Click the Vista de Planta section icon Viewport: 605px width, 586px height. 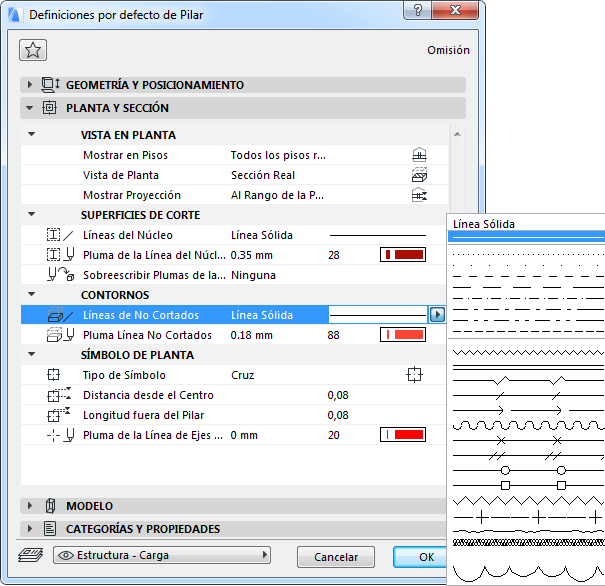pos(419,175)
